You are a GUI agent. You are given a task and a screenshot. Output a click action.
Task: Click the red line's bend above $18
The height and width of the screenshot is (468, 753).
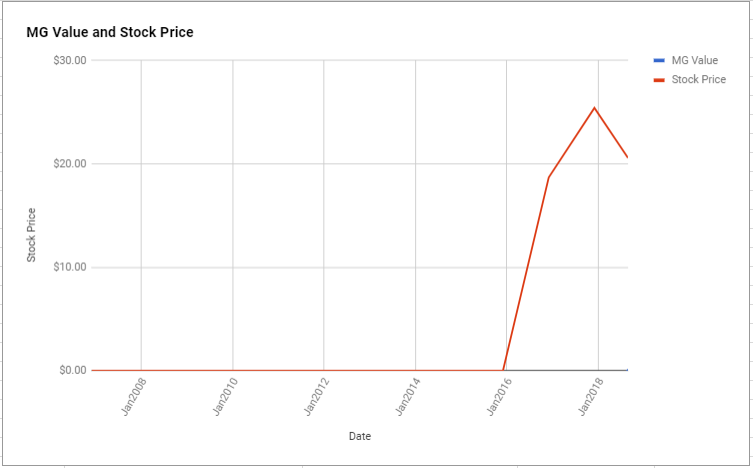[548, 178]
